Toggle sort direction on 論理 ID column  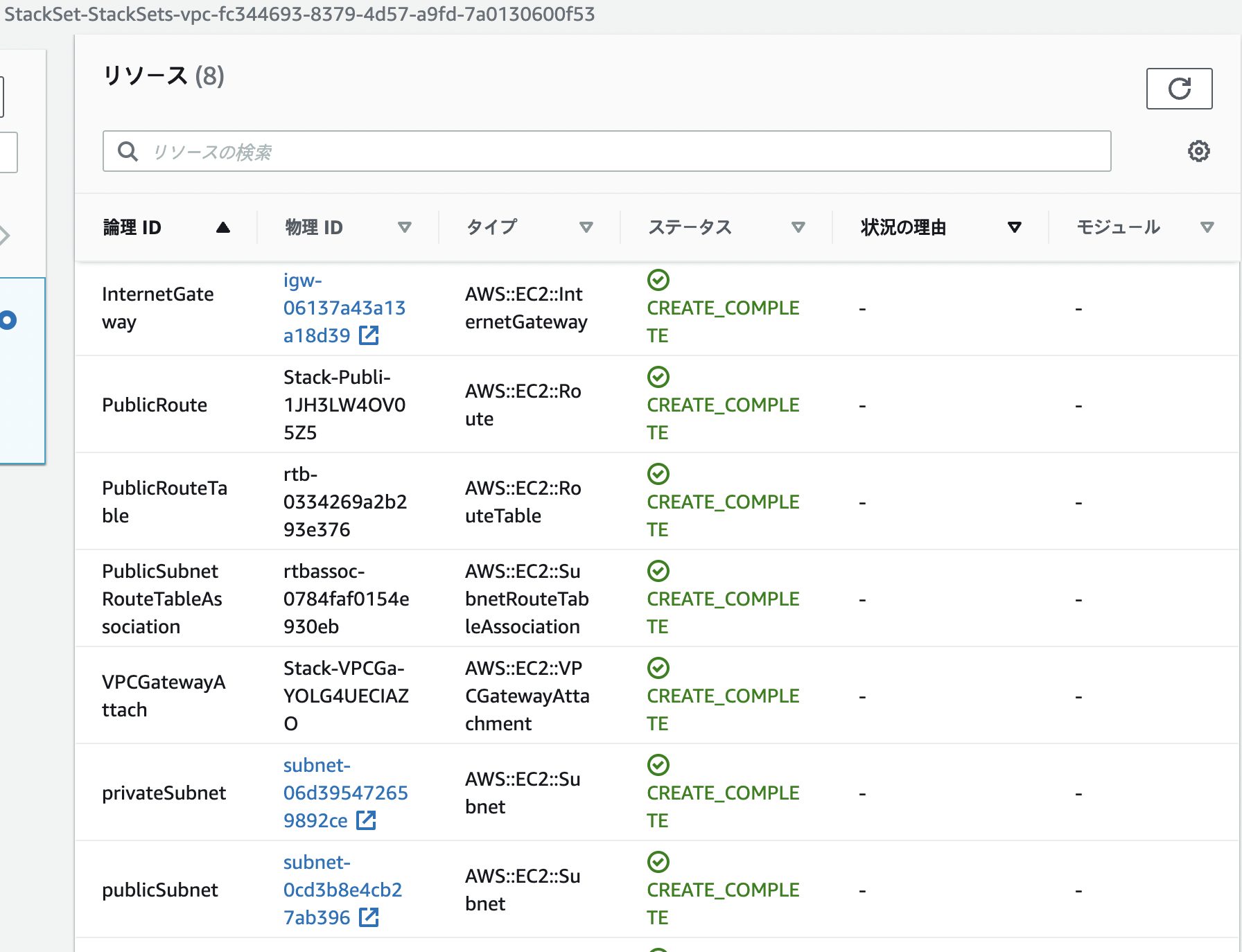pyautogui.click(x=222, y=227)
